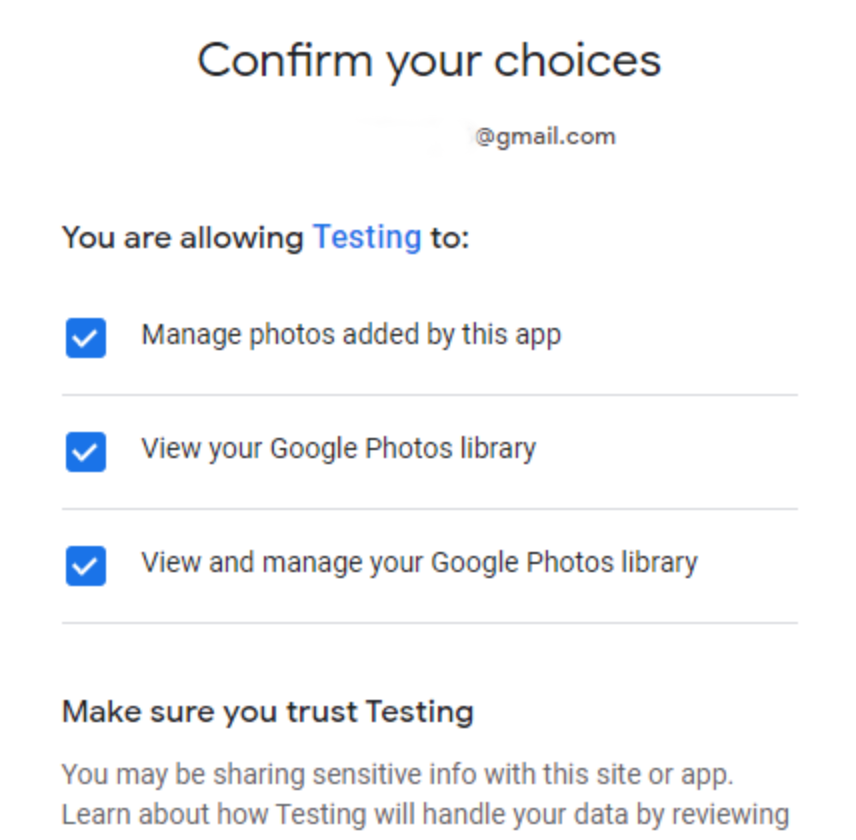Image resolution: width=856 pixels, height=840 pixels.
Task: Click divider line under "View and manage" permission
Action: pos(429,623)
